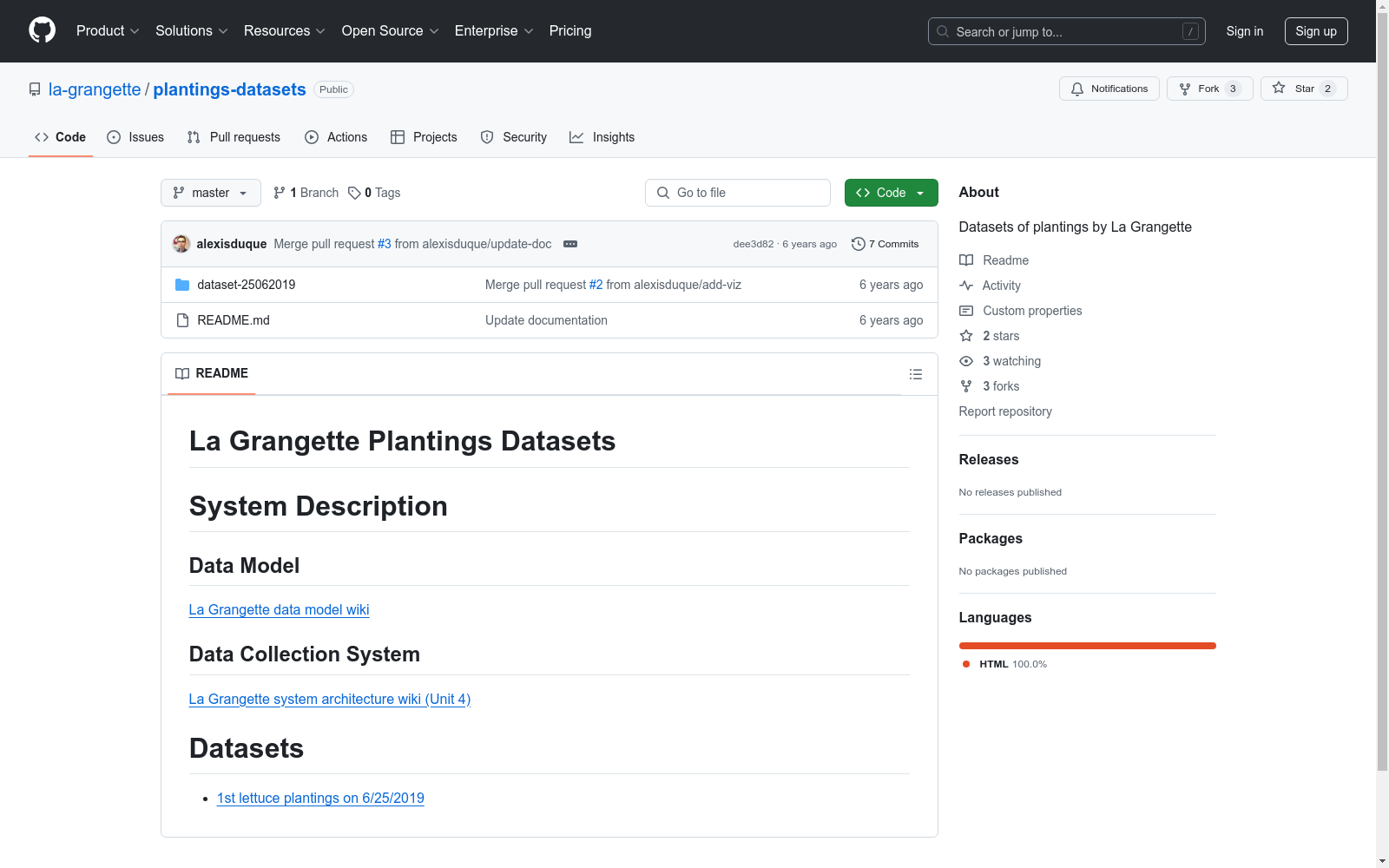
Task: Switch to the Security tab
Action: click(x=514, y=137)
